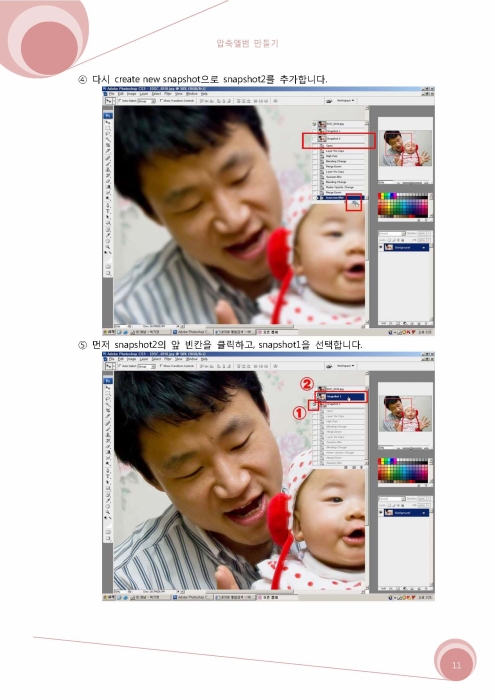Pick yellow swatch in step ⑤ Swatches panel
This screenshot has width=495, height=700.
point(383,459)
